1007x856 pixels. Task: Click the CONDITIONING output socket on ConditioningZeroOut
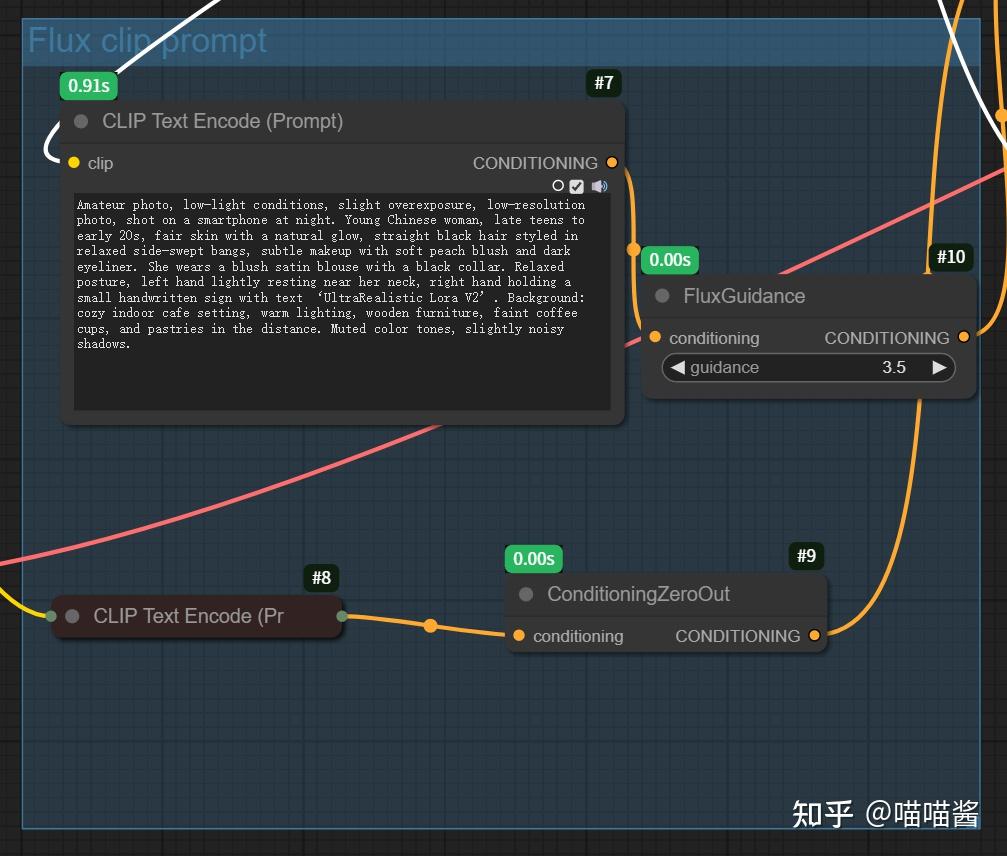(814, 635)
